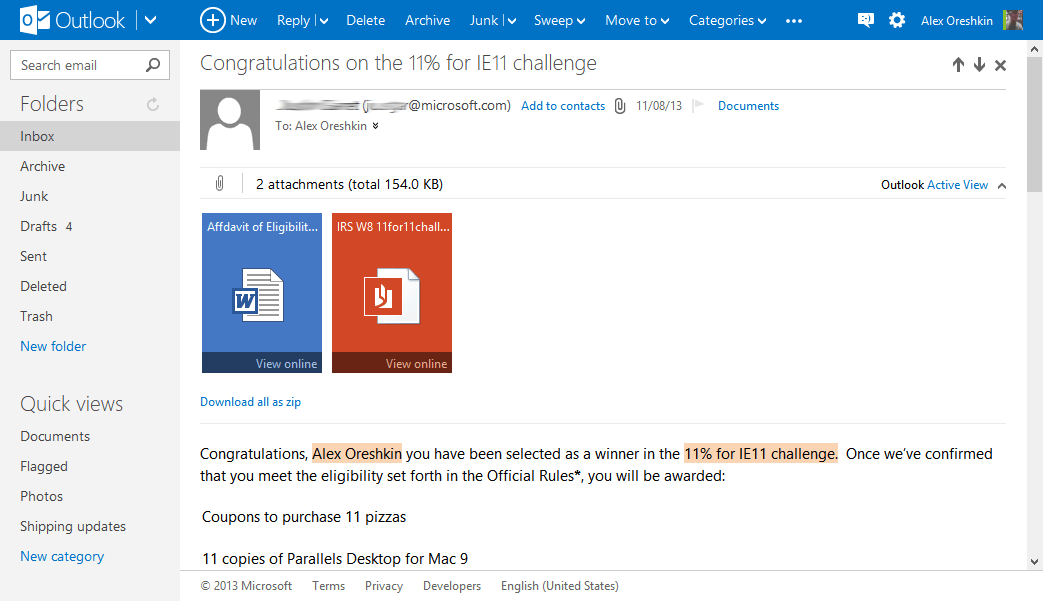
Task: Click the Reply button
Action: pyautogui.click(x=293, y=21)
